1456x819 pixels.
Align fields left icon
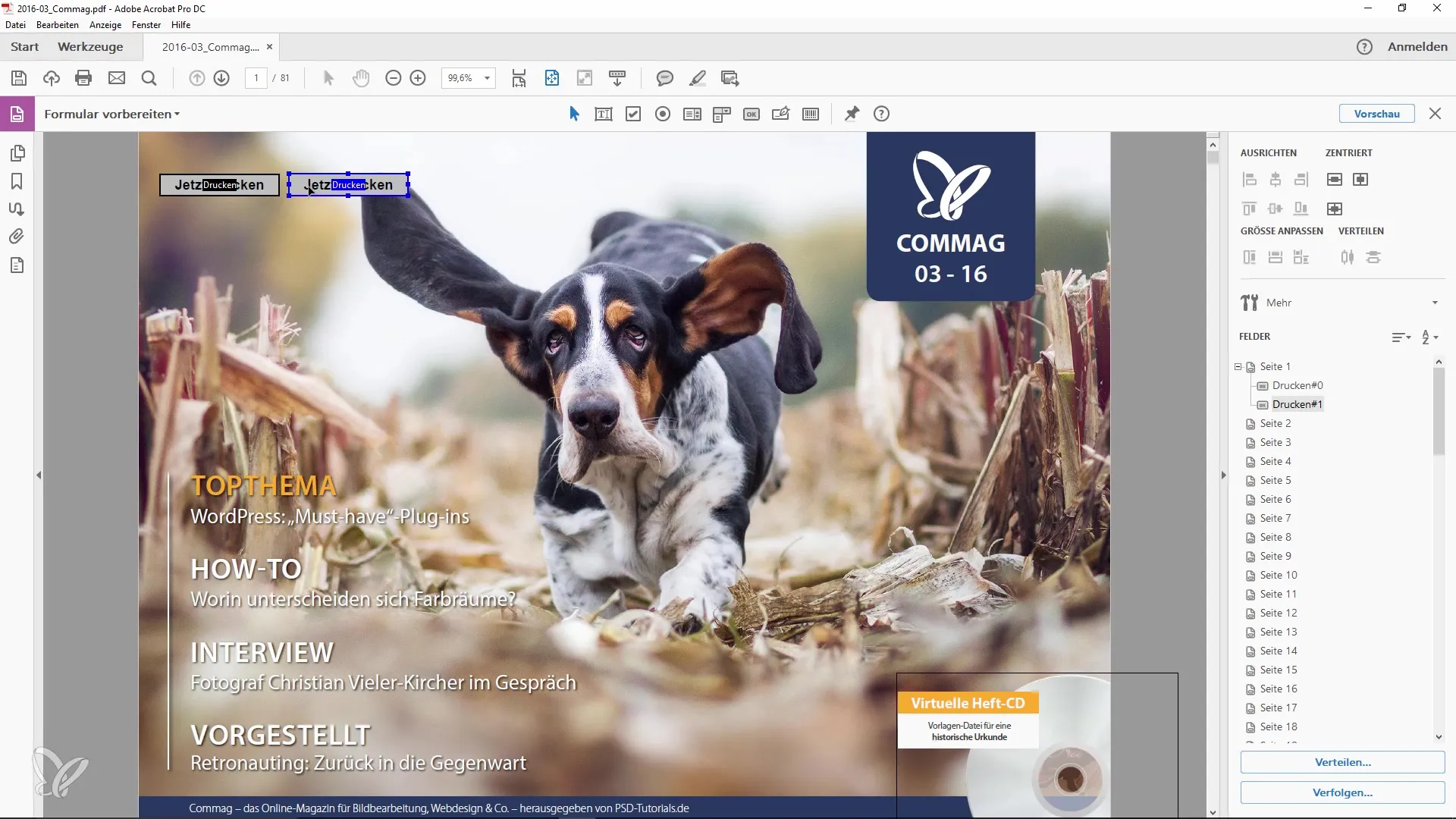1250,180
